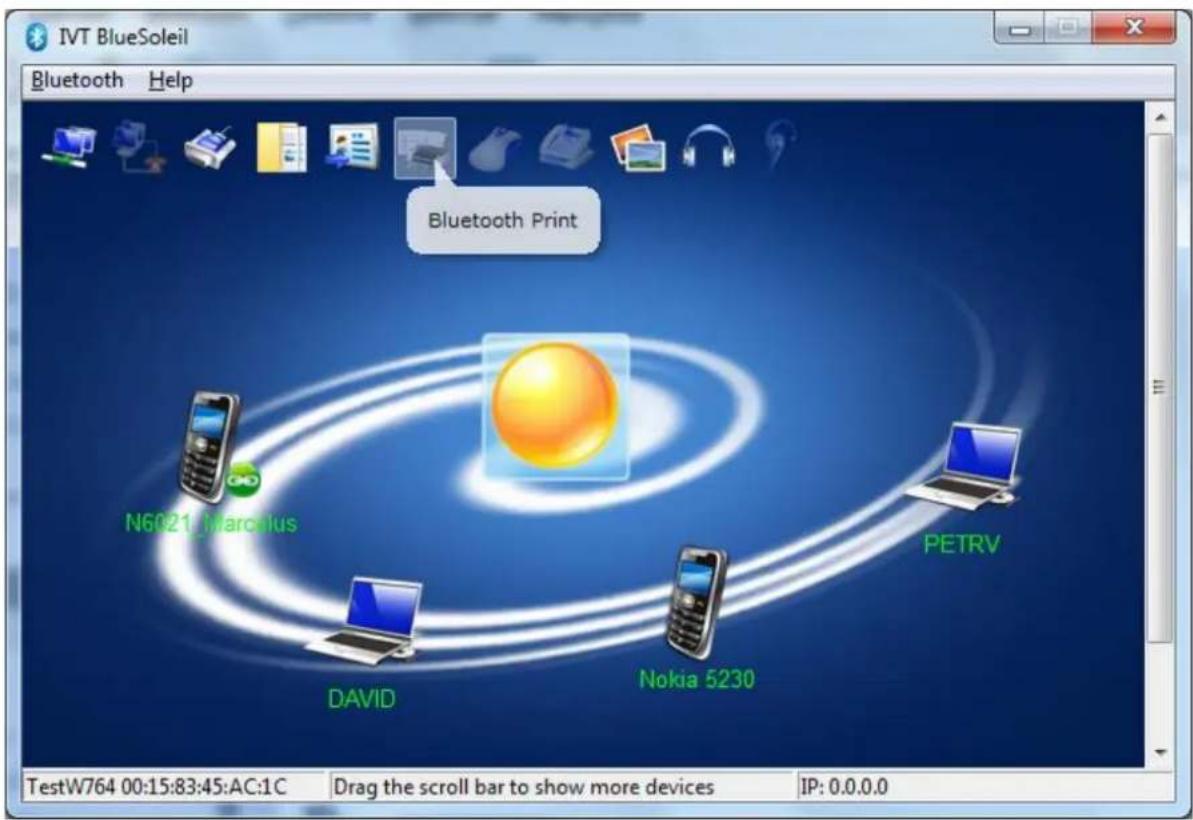This screenshot has height=820, width=1193.
Task: Click the PETRV label text
Action: 962,544
